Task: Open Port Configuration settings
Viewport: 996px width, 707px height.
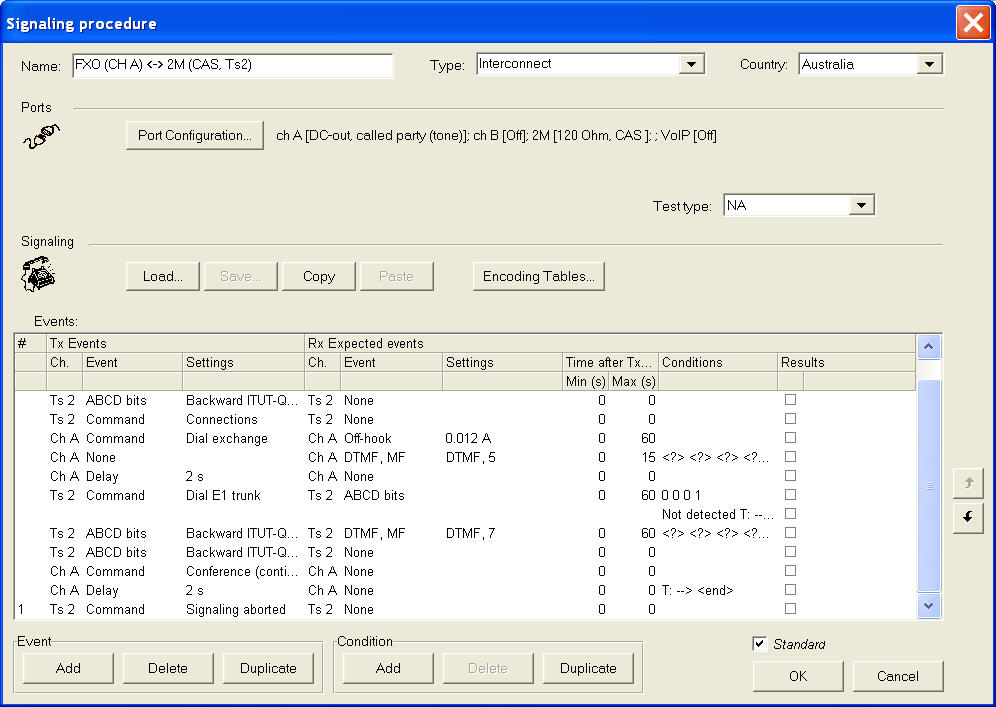Action: [x=194, y=136]
